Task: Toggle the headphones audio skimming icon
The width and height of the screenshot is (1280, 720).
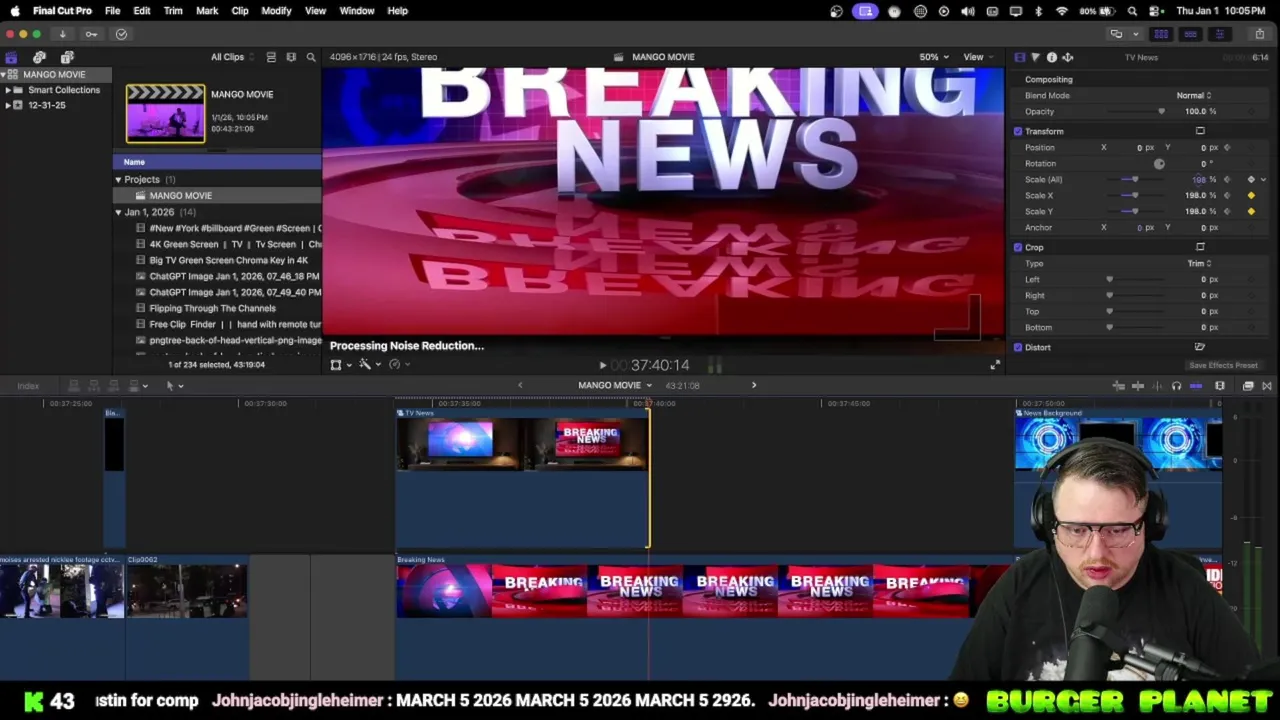Action: pos(1176,386)
